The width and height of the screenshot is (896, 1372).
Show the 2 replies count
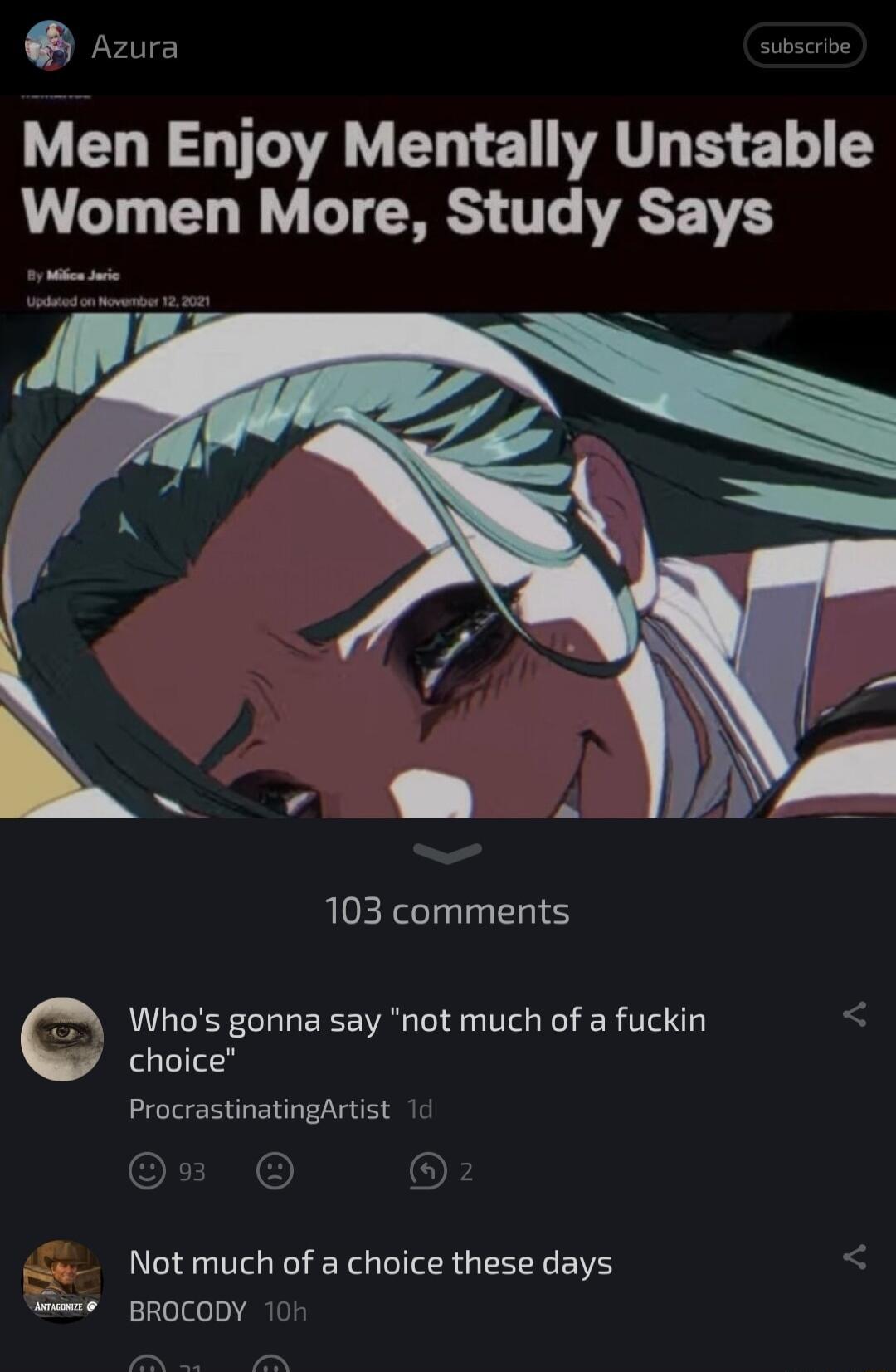[x=466, y=1171]
